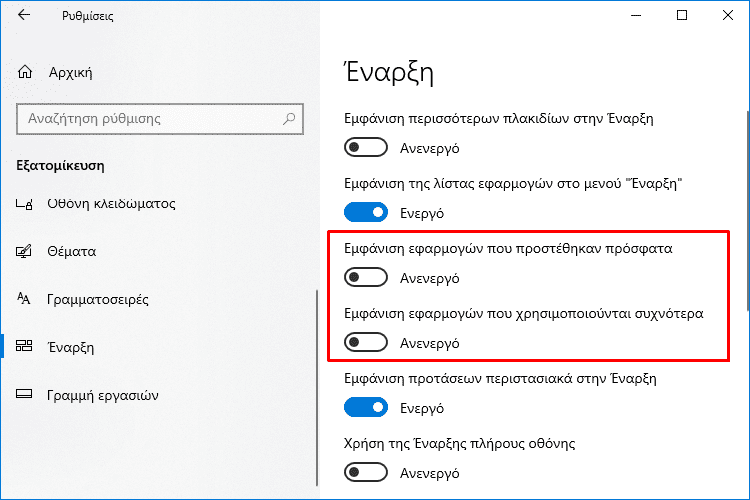Disable occasional suggestions in Start toggle
Image resolution: width=750 pixels, height=500 pixels.
pos(366,407)
